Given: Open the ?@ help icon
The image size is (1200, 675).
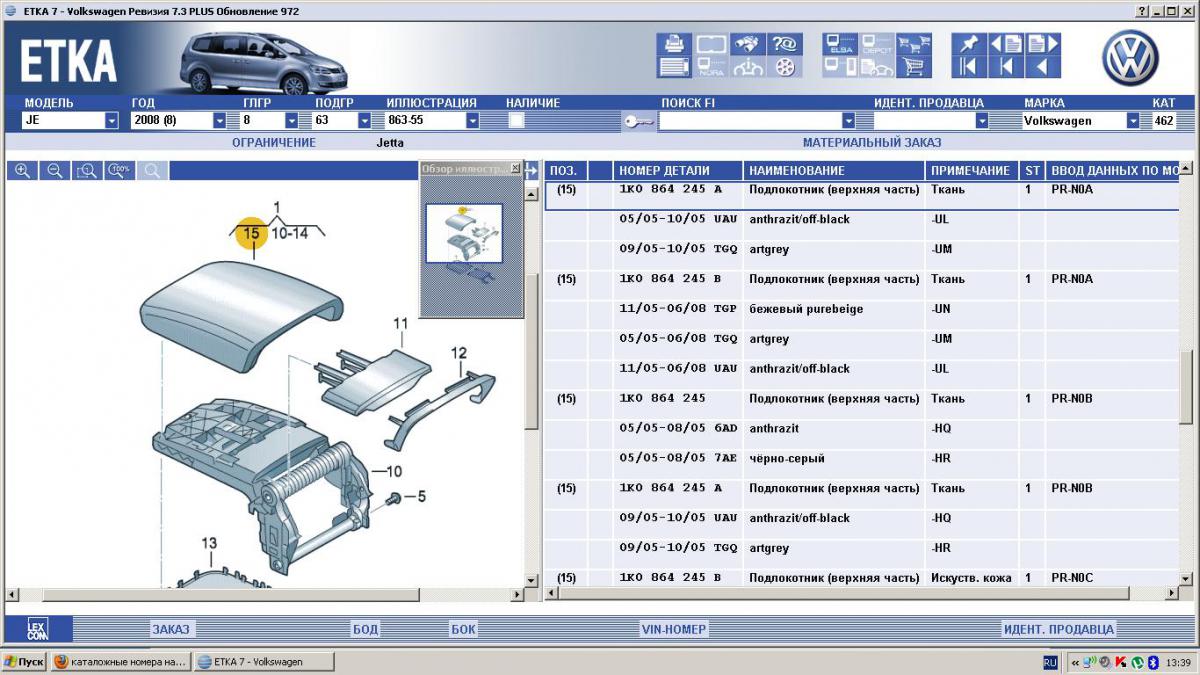Looking at the screenshot, I should coord(784,44).
